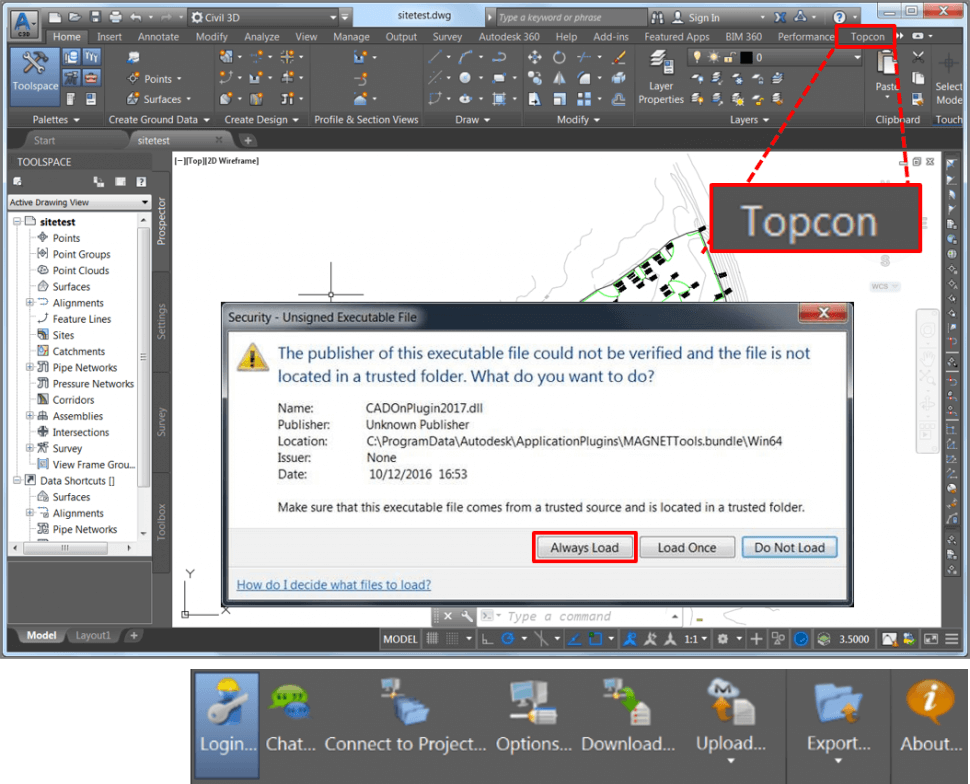Toggle ortho mode in status bar
The height and width of the screenshot is (784, 970).
487,639
